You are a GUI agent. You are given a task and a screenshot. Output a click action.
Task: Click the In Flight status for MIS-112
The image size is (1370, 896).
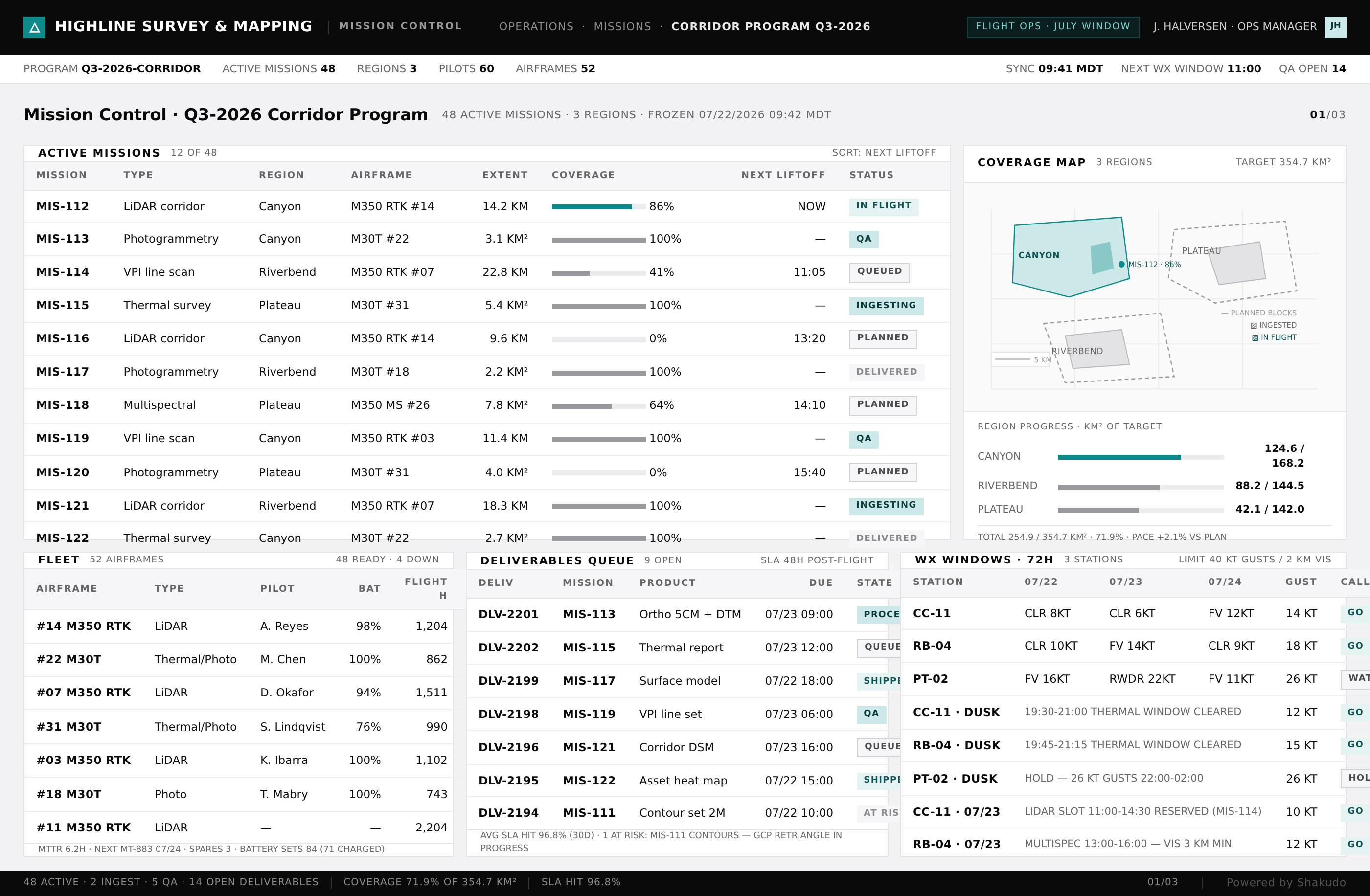[x=884, y=206]
